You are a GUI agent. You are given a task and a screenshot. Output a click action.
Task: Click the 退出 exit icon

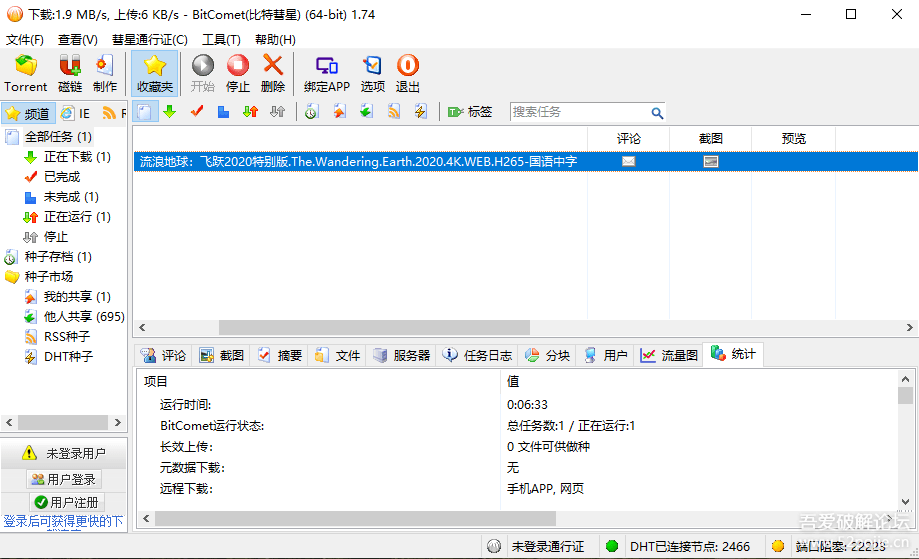(408, 74)
